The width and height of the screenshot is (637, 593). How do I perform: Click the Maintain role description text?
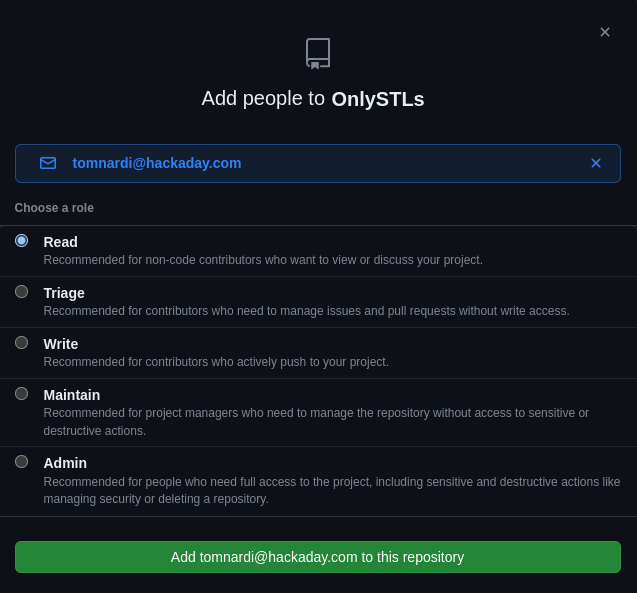pos(316,421)
